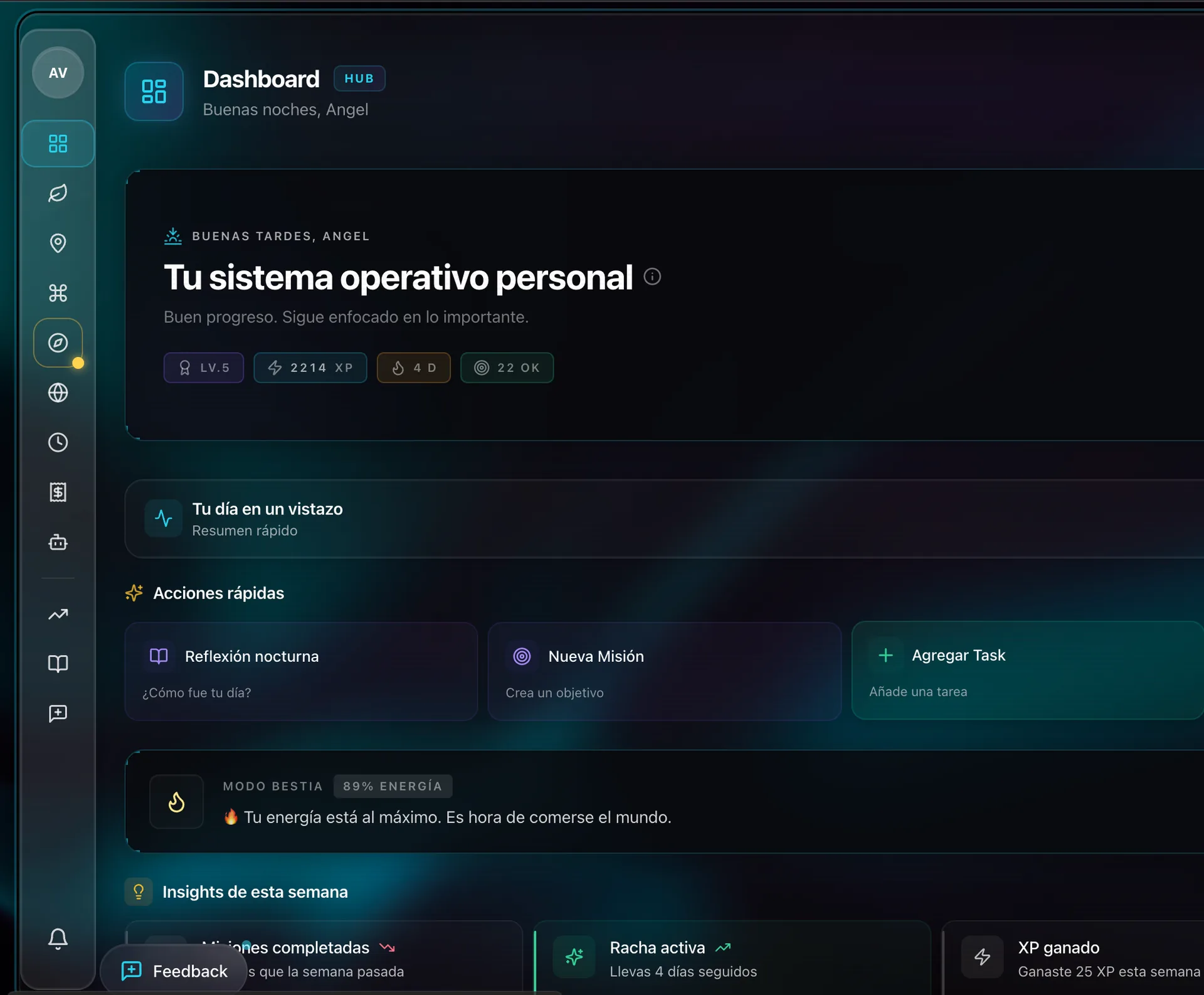The image size is (1204, 995).
Task: Click the Feedback button
Action: tap(174, 971)
